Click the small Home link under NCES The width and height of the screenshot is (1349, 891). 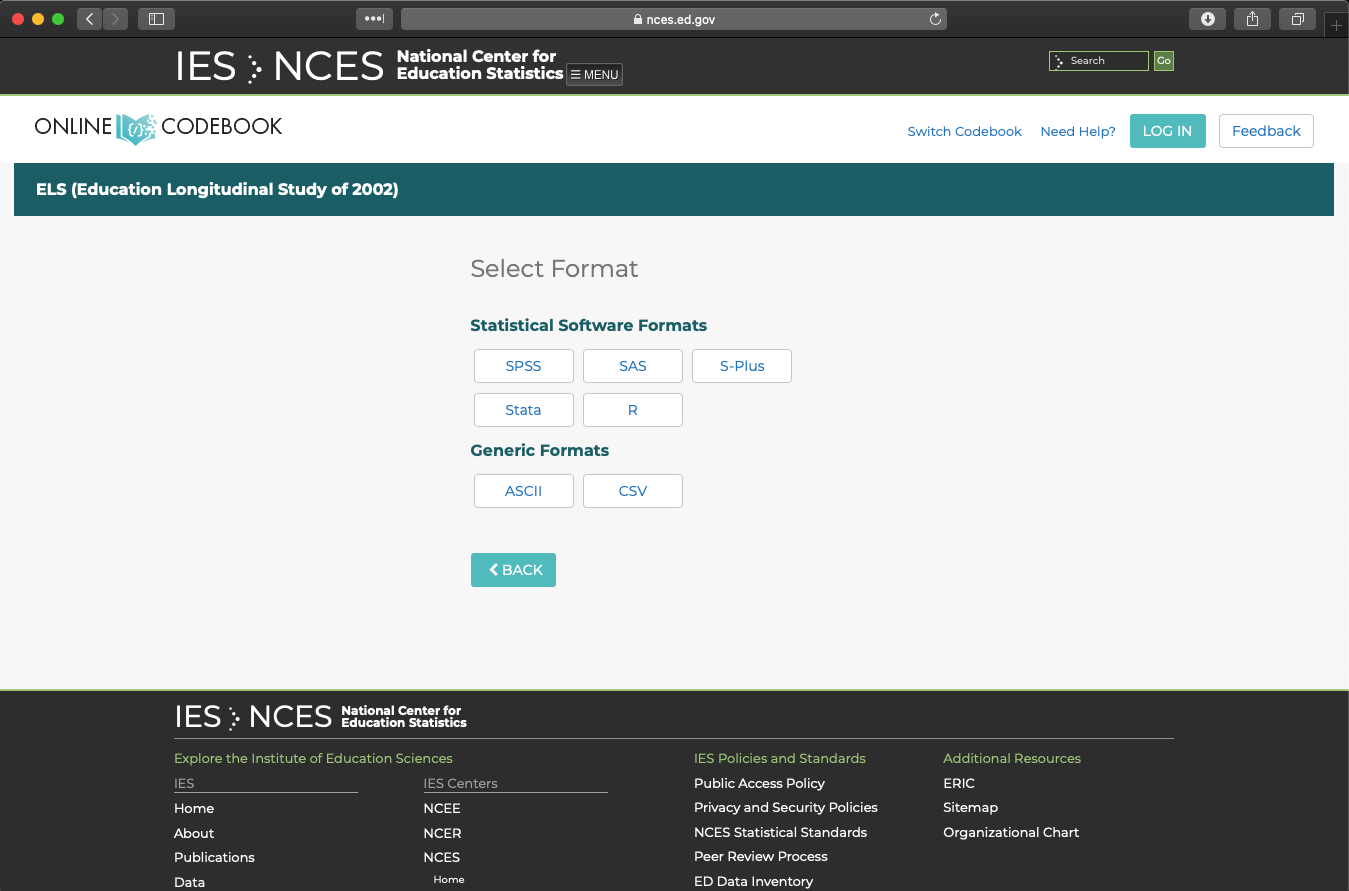(449, 880)
